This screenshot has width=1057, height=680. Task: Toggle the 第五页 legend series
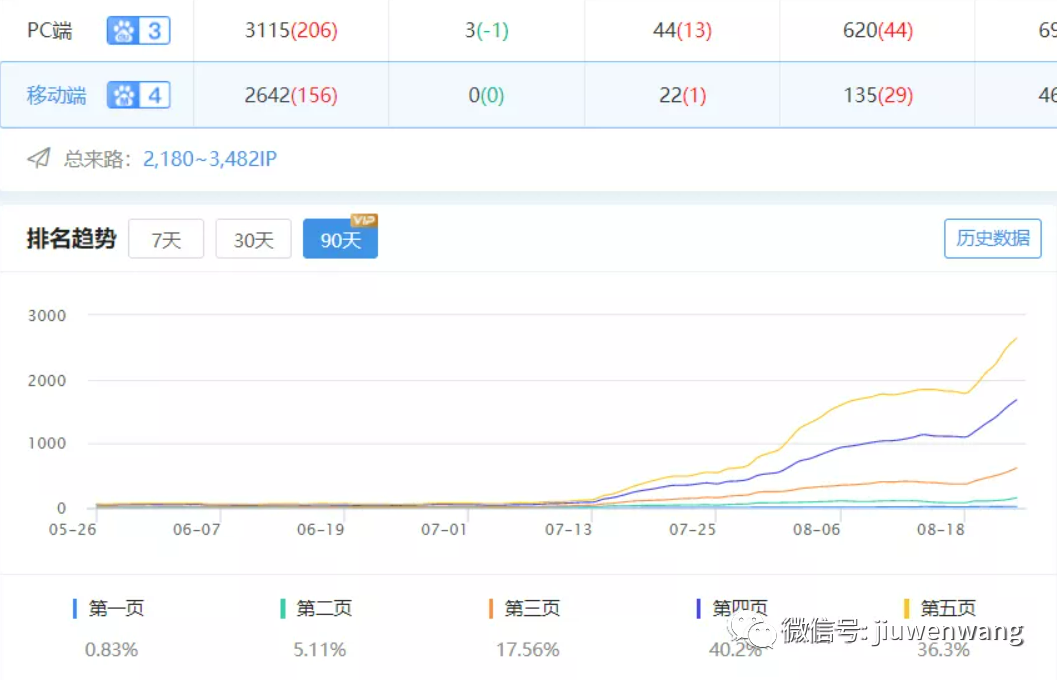tap(948, 608)
